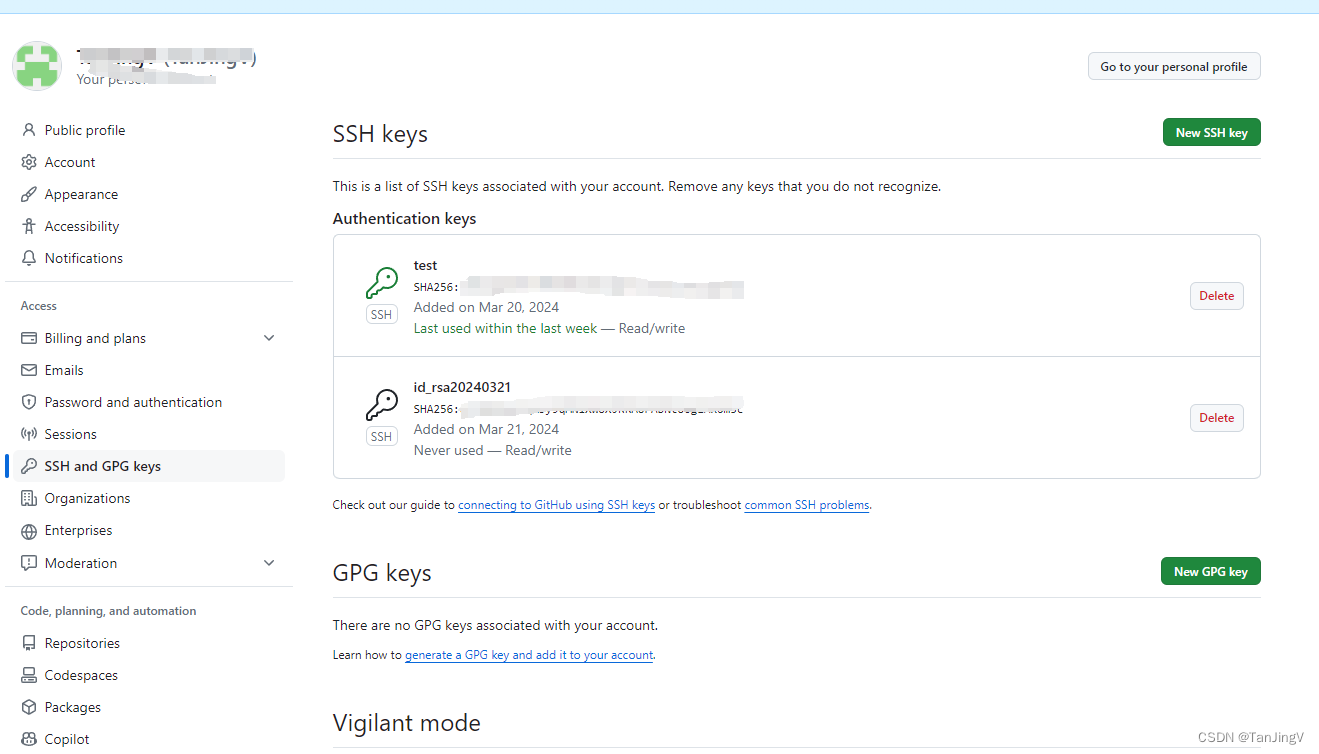The image size is (1319, 754).
Task: Delete the id_rsa20240321 key
Action: pyautogui.click(x=1216, y=417)
